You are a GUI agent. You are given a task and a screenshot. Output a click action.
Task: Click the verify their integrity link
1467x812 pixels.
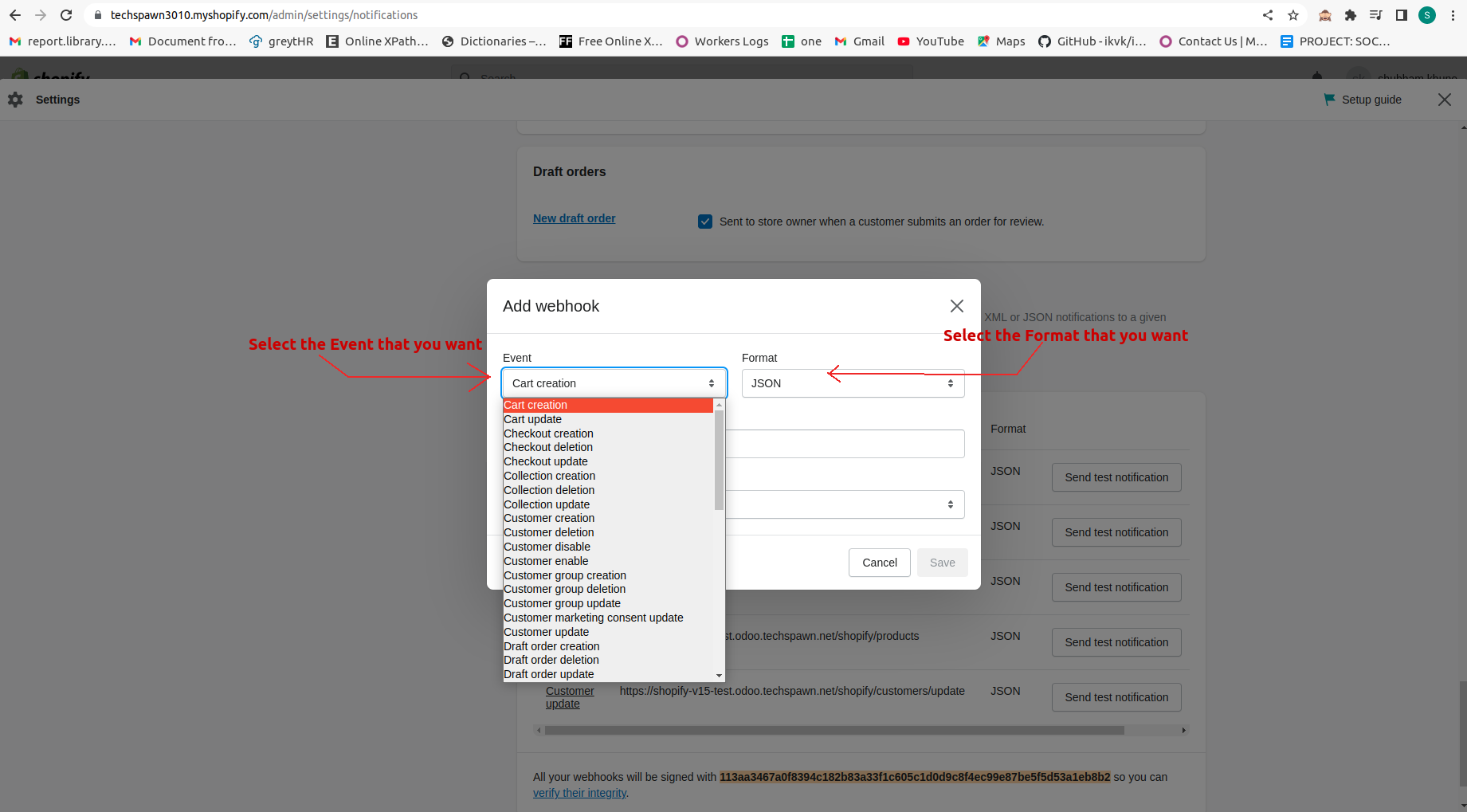579,792
